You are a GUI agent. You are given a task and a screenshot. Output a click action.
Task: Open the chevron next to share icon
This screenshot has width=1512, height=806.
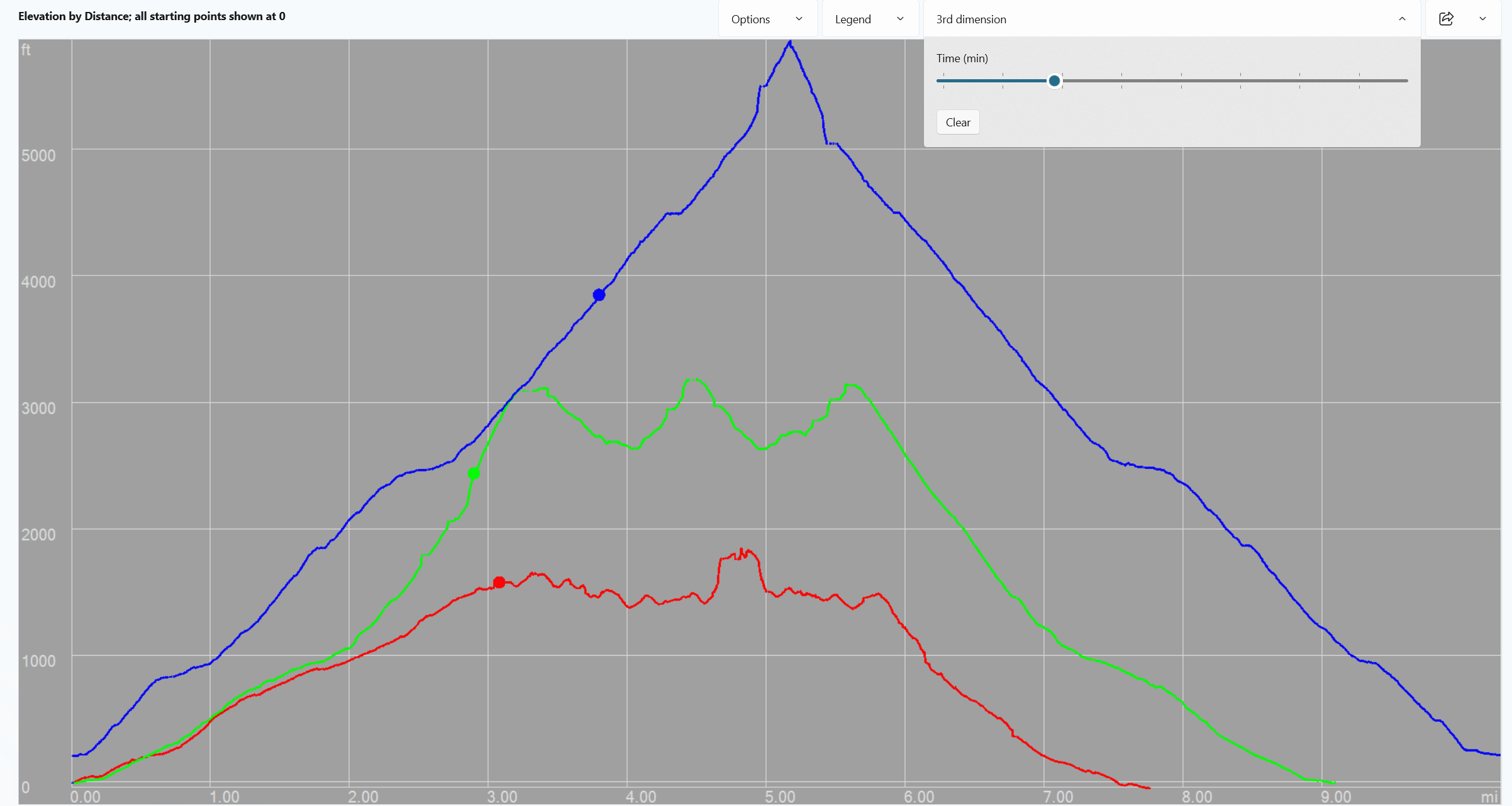(x=1482, y=19)
